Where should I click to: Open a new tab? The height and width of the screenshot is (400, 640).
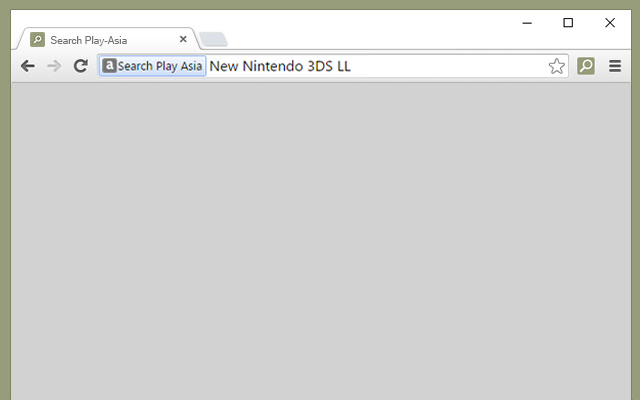click(213, 40)
